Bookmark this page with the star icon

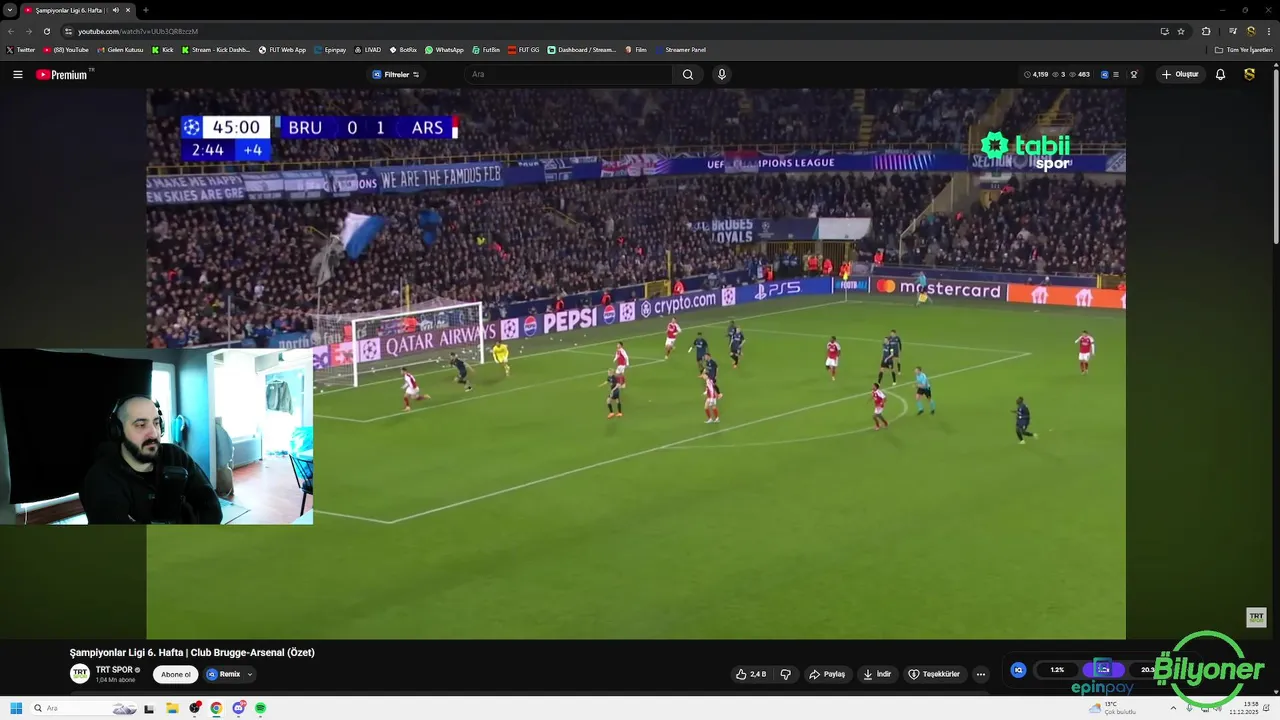1181,31
